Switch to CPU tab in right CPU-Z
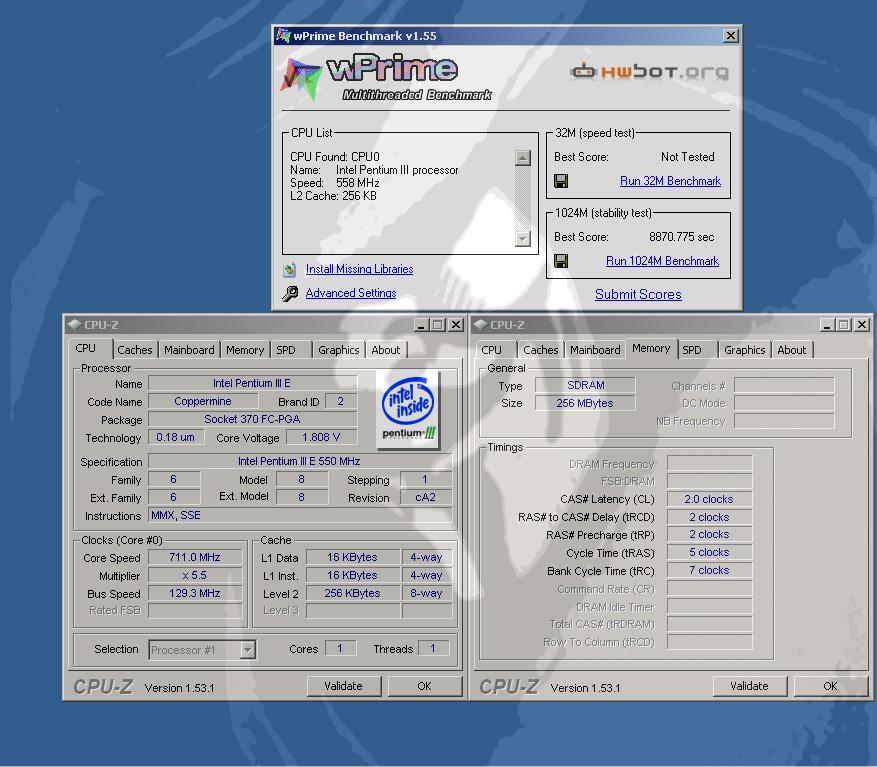The width and height of the screenshot is (877, 767). (492, 350)
